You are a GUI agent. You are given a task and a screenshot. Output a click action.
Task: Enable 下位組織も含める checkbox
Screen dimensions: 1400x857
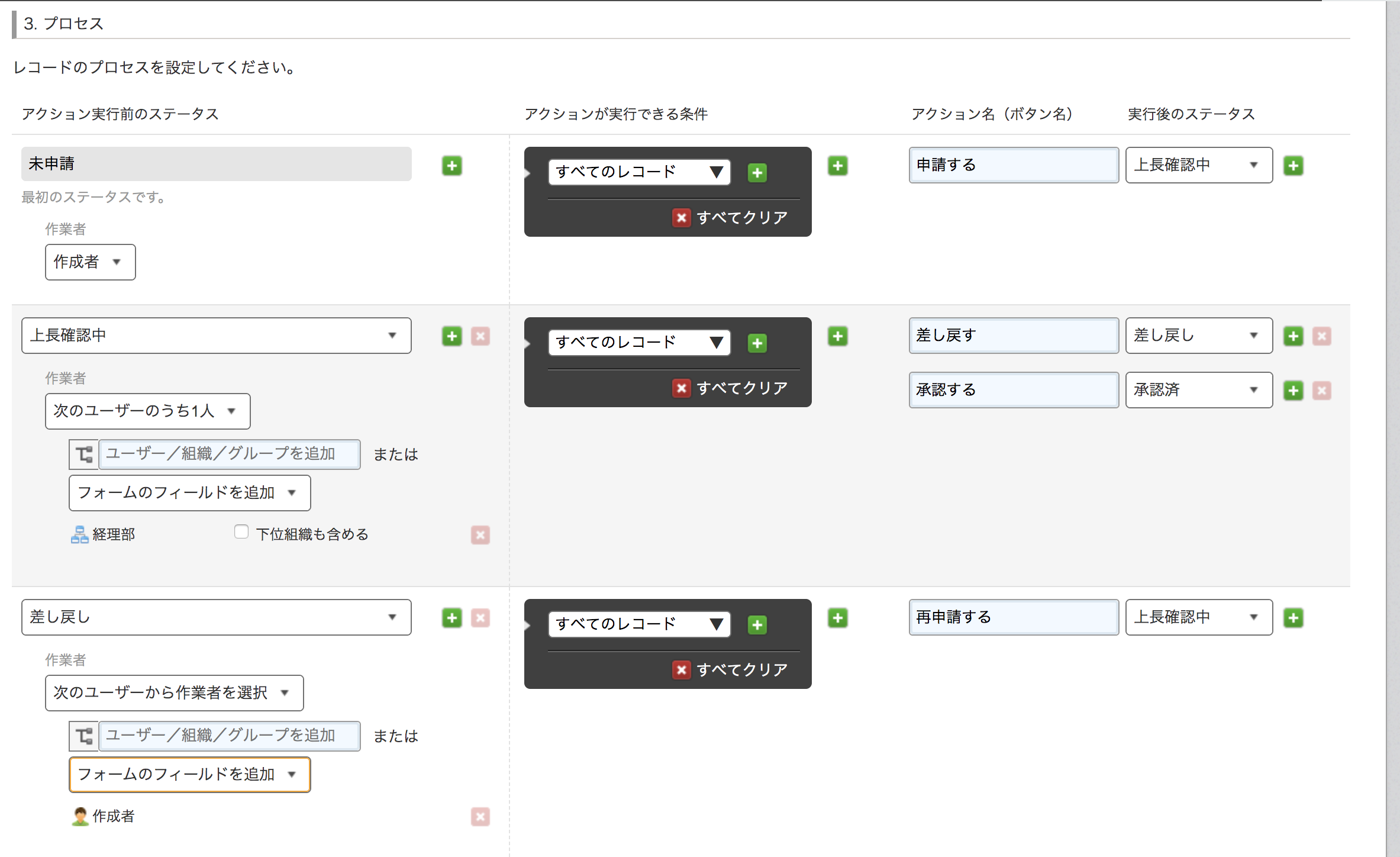point(241,532)
